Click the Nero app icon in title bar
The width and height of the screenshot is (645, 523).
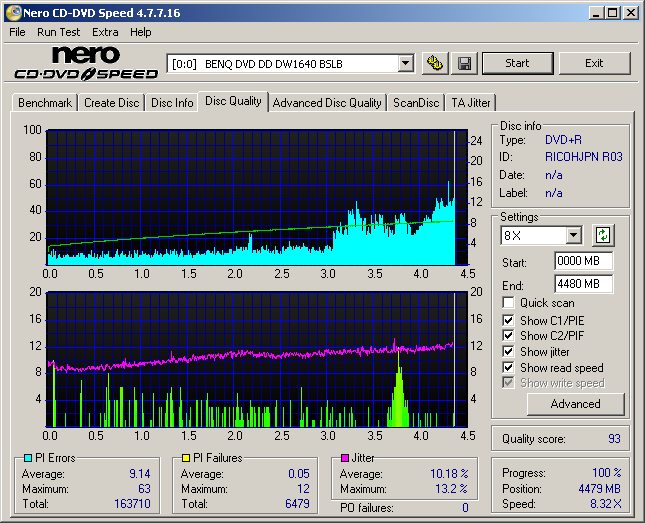click(x=12, y=13)
